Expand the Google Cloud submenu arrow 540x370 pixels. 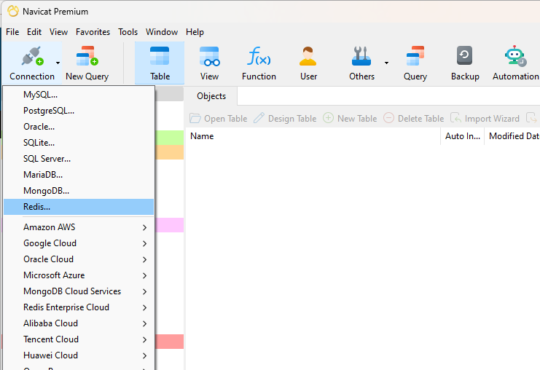[145, 244]
